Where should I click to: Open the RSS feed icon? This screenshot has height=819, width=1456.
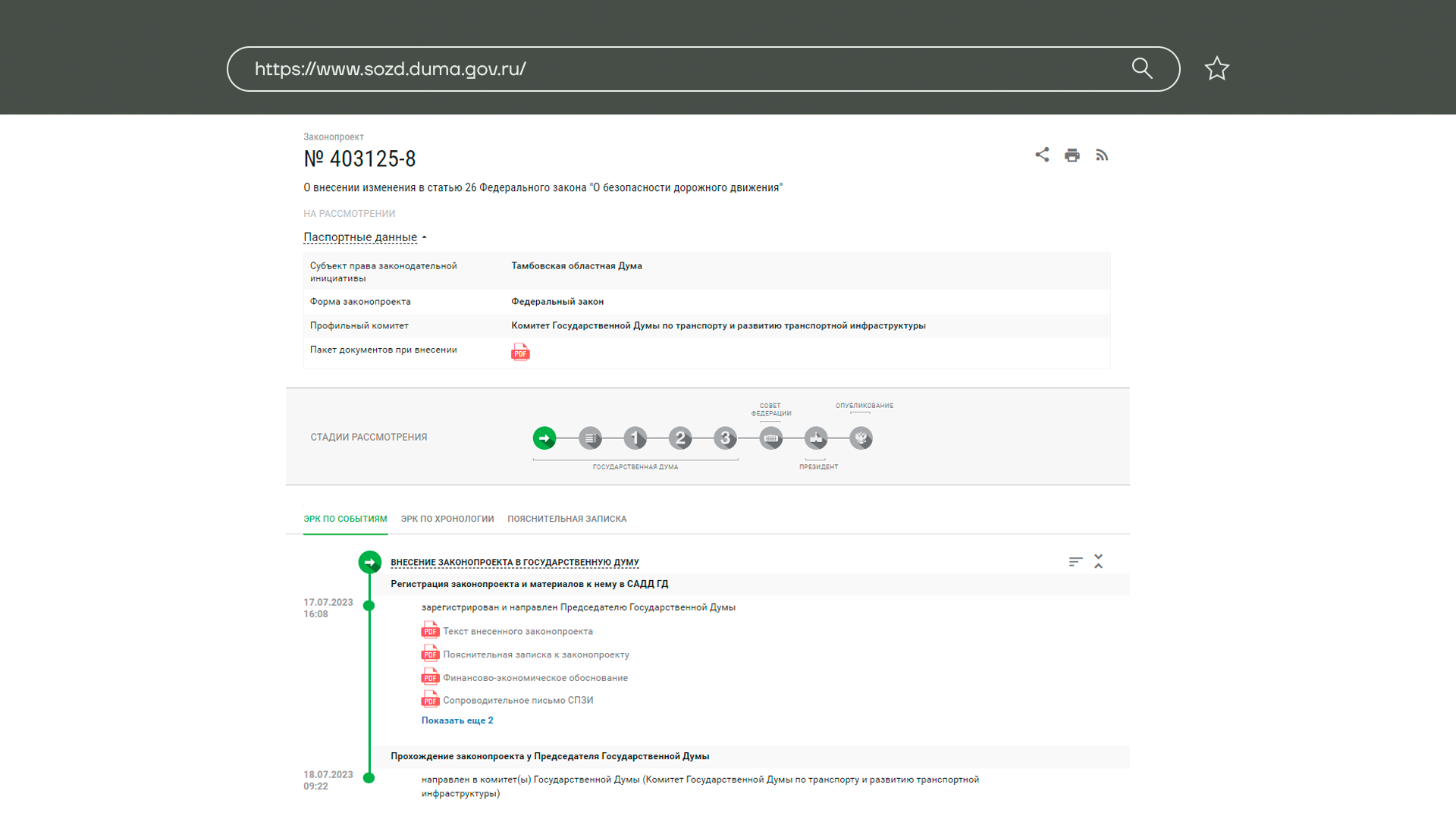pos(1102,155)
